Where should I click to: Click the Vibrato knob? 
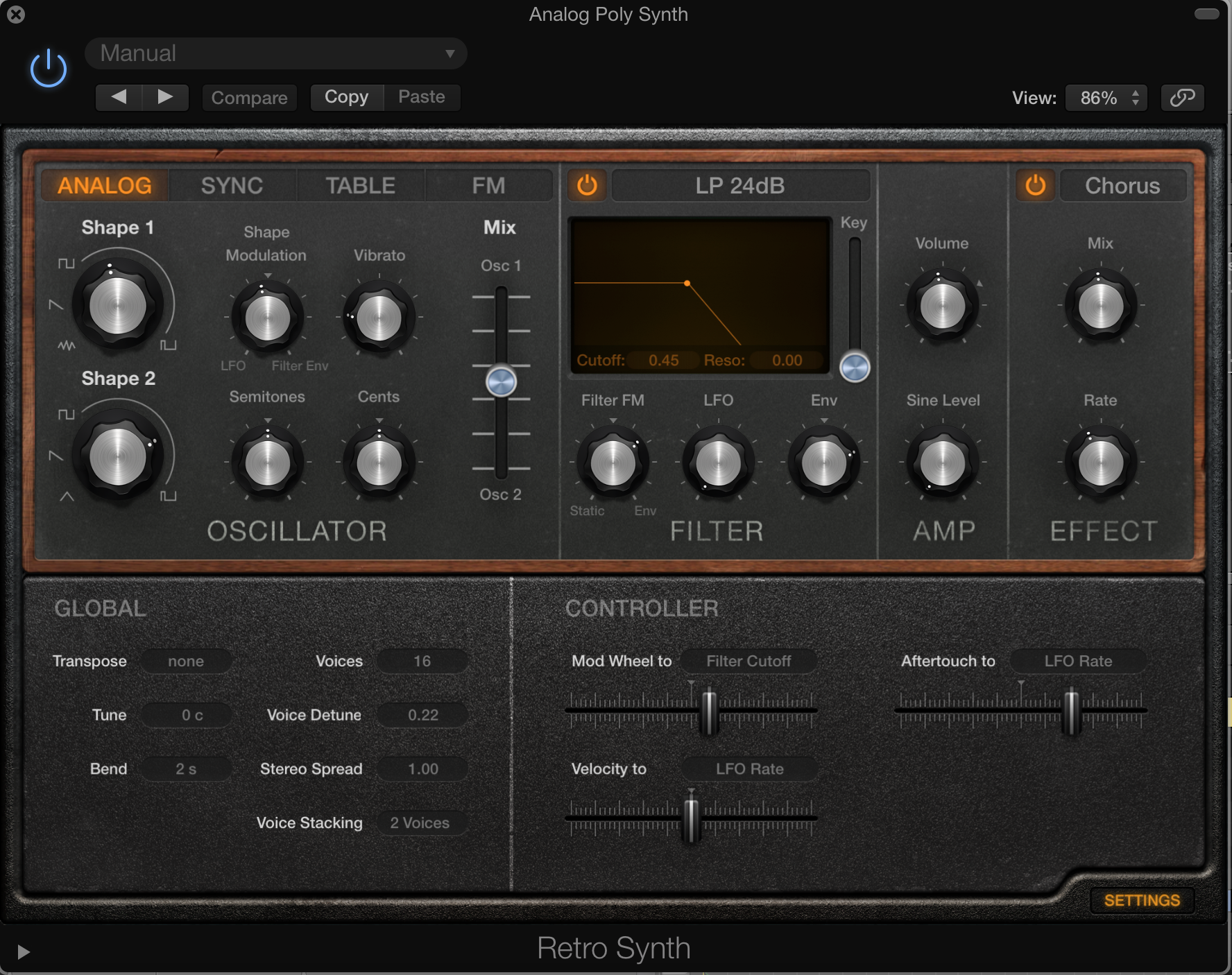tap(379, 318)
